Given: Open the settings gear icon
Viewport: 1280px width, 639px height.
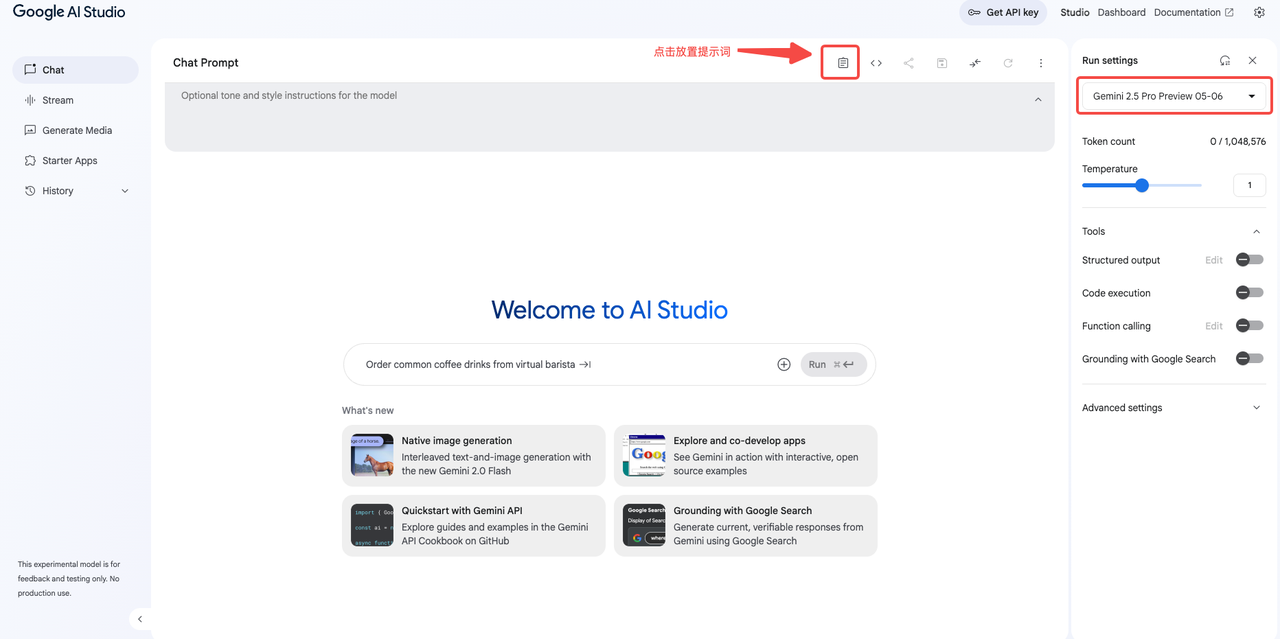Looking at the screenshot, I should click(1259, 13).
